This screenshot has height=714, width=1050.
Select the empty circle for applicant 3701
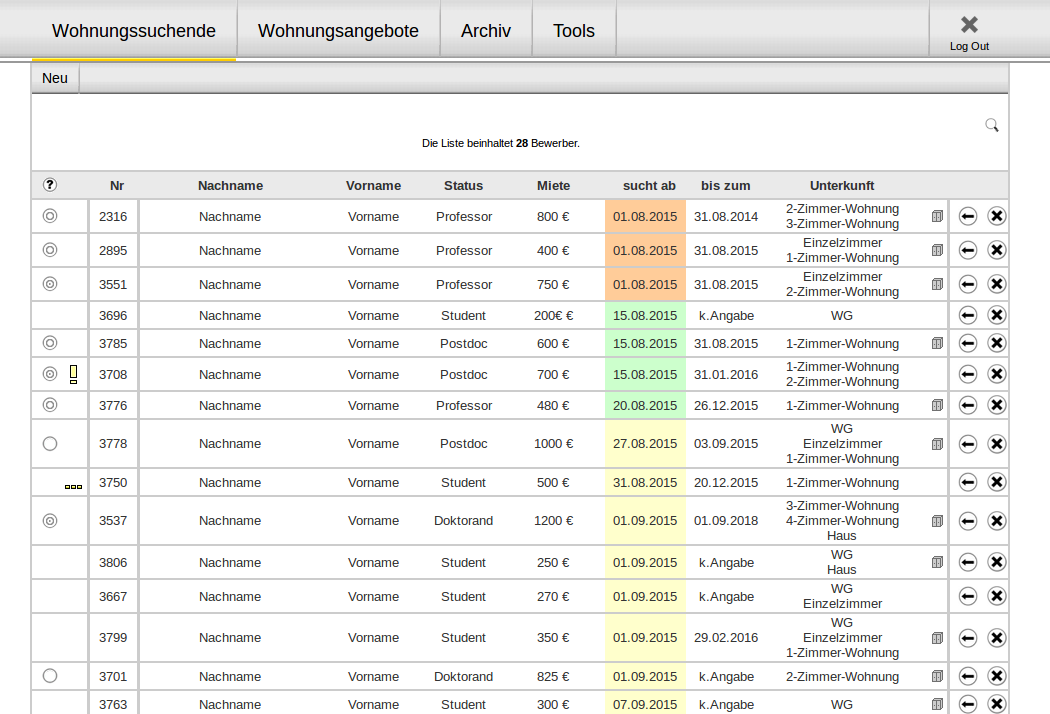(x=50, y=676)
